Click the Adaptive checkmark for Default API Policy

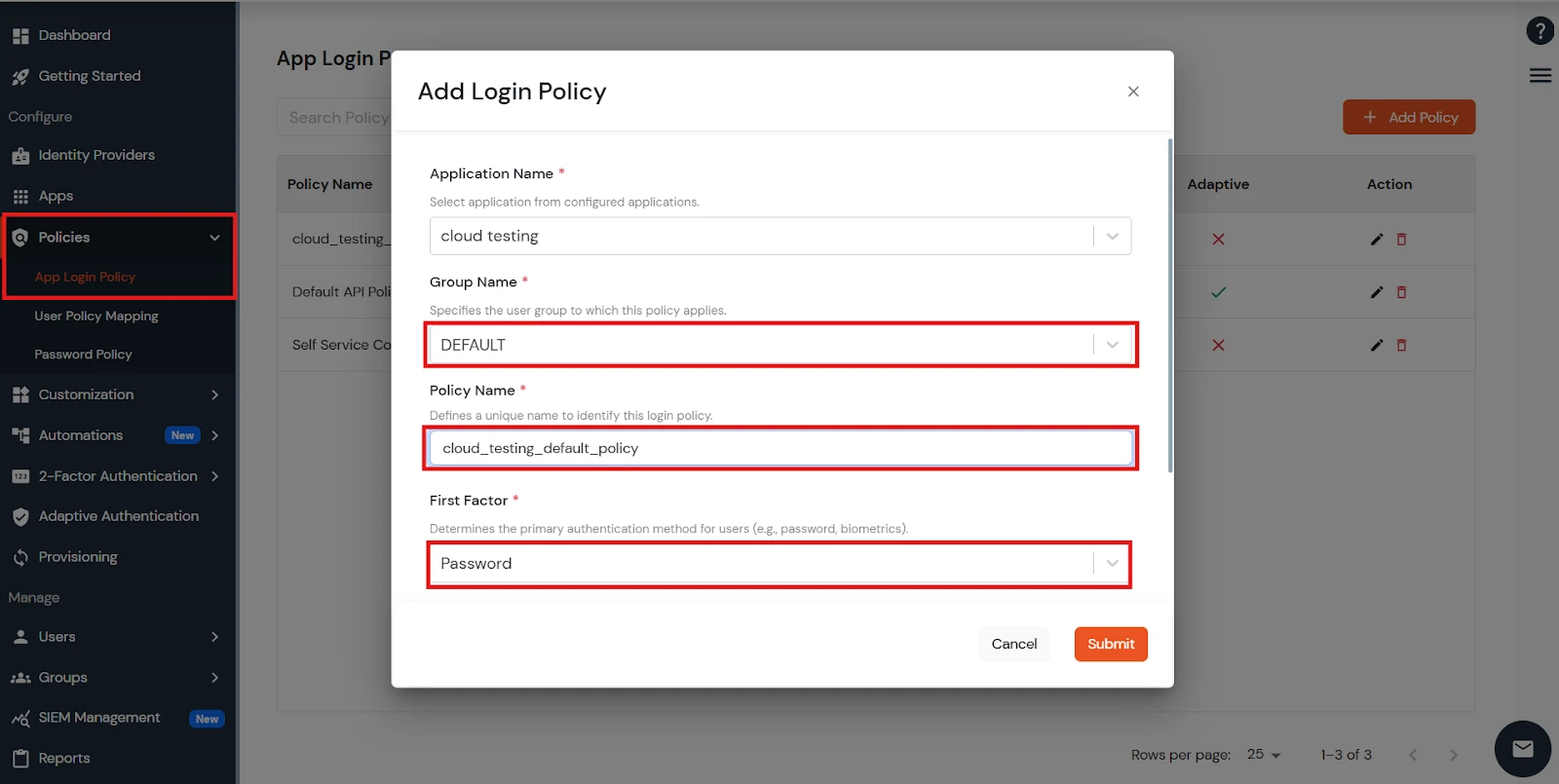coord(1218,291)
